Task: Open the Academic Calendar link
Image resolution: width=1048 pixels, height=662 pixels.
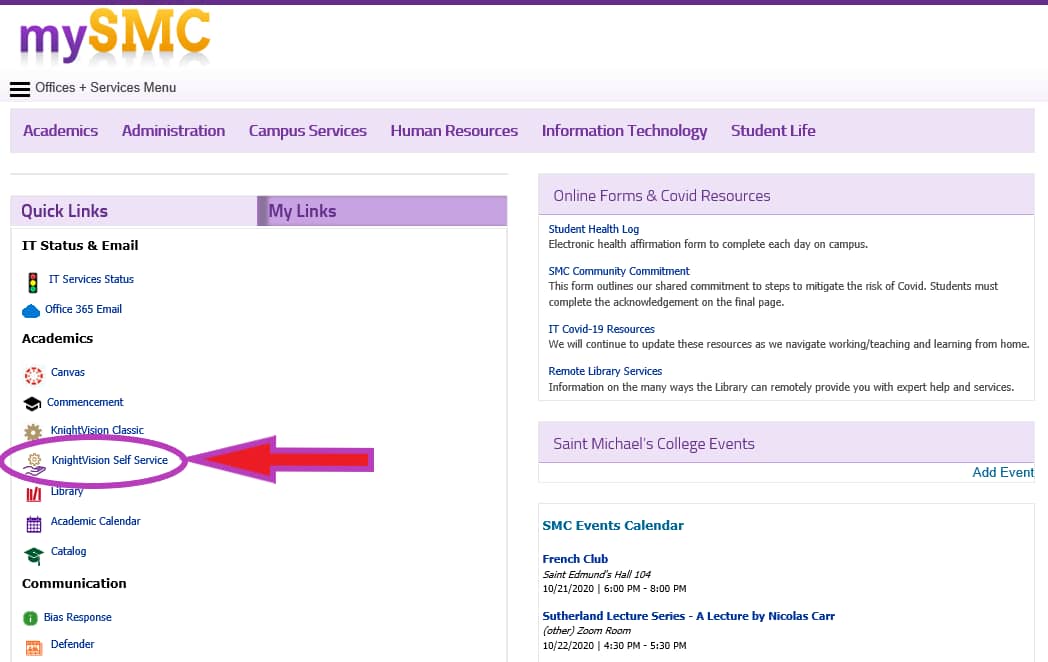Action: click(96, 522)
